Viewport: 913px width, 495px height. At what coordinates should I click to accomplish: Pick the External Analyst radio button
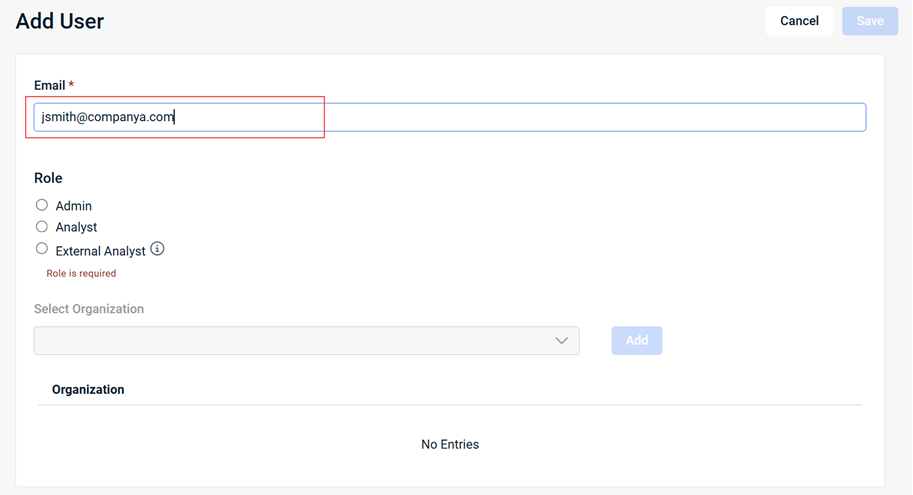(x=42, y=249)
